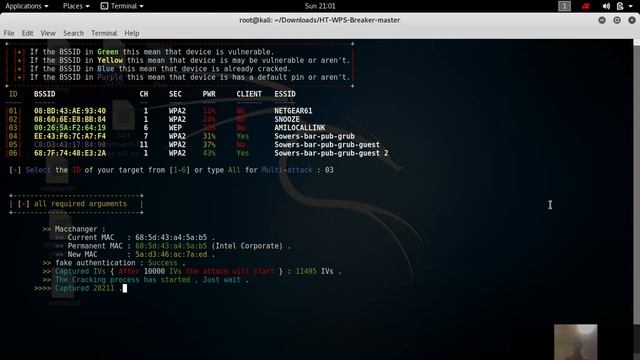
Task: Click the webcam thumbnail overlay
Action: tap(576, 342)
